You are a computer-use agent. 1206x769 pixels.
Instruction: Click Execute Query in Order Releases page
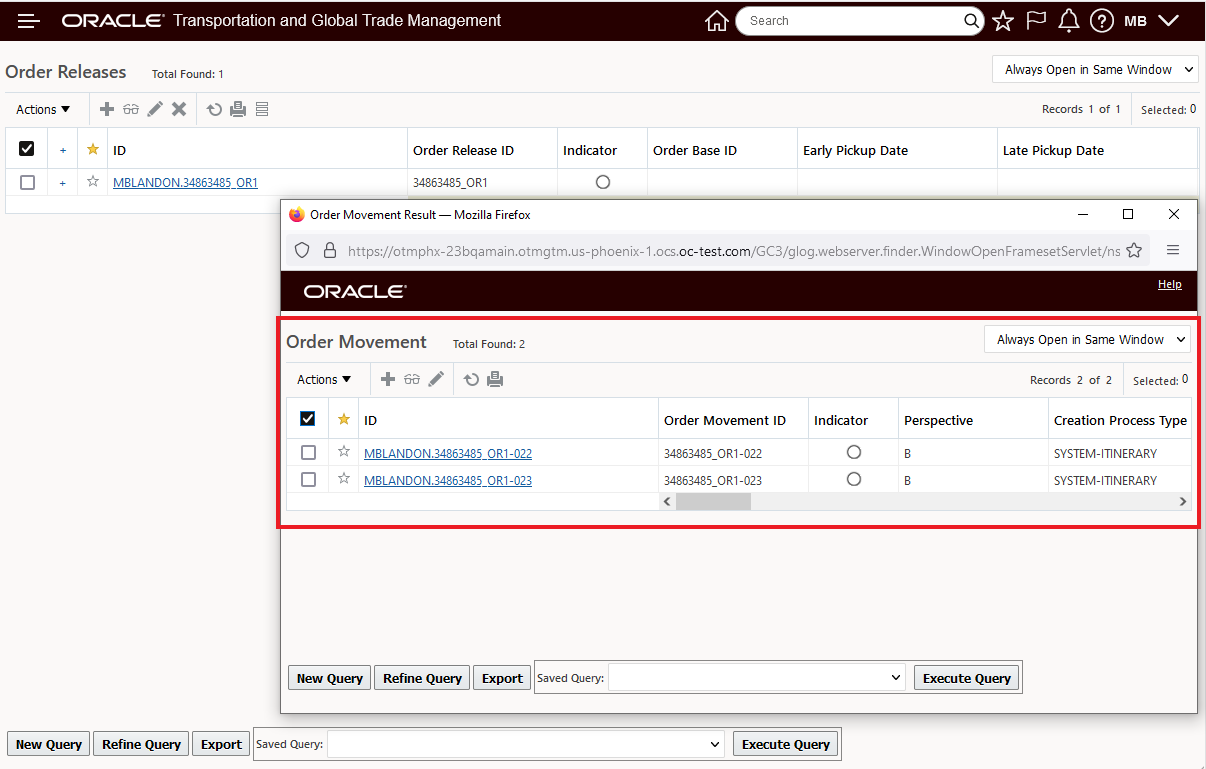point(786,744)
